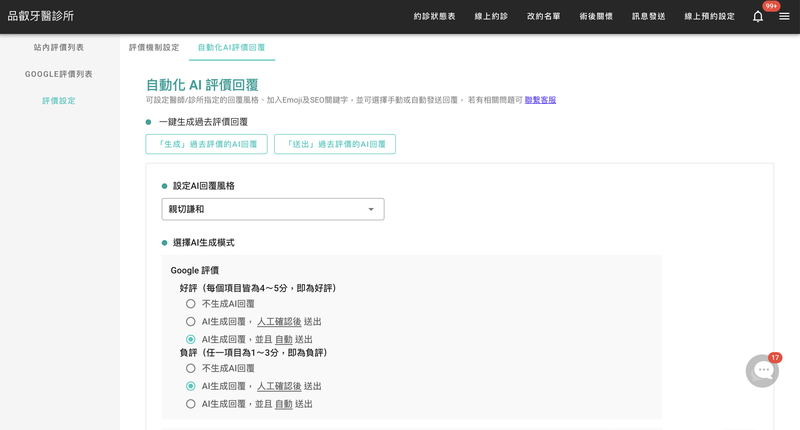This screenshot has width=800, height=430.
Task: Open 線上預約設定 in top navigation
Action: coord(709,16)
